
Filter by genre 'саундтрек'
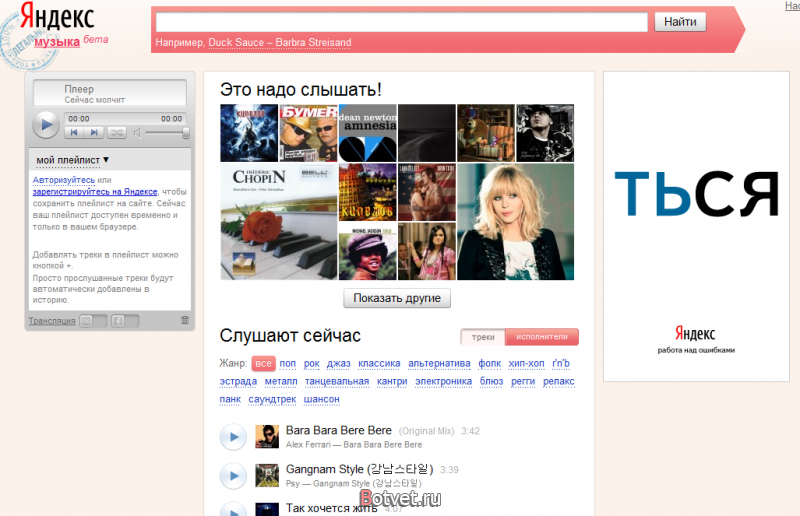click(272, 399)
